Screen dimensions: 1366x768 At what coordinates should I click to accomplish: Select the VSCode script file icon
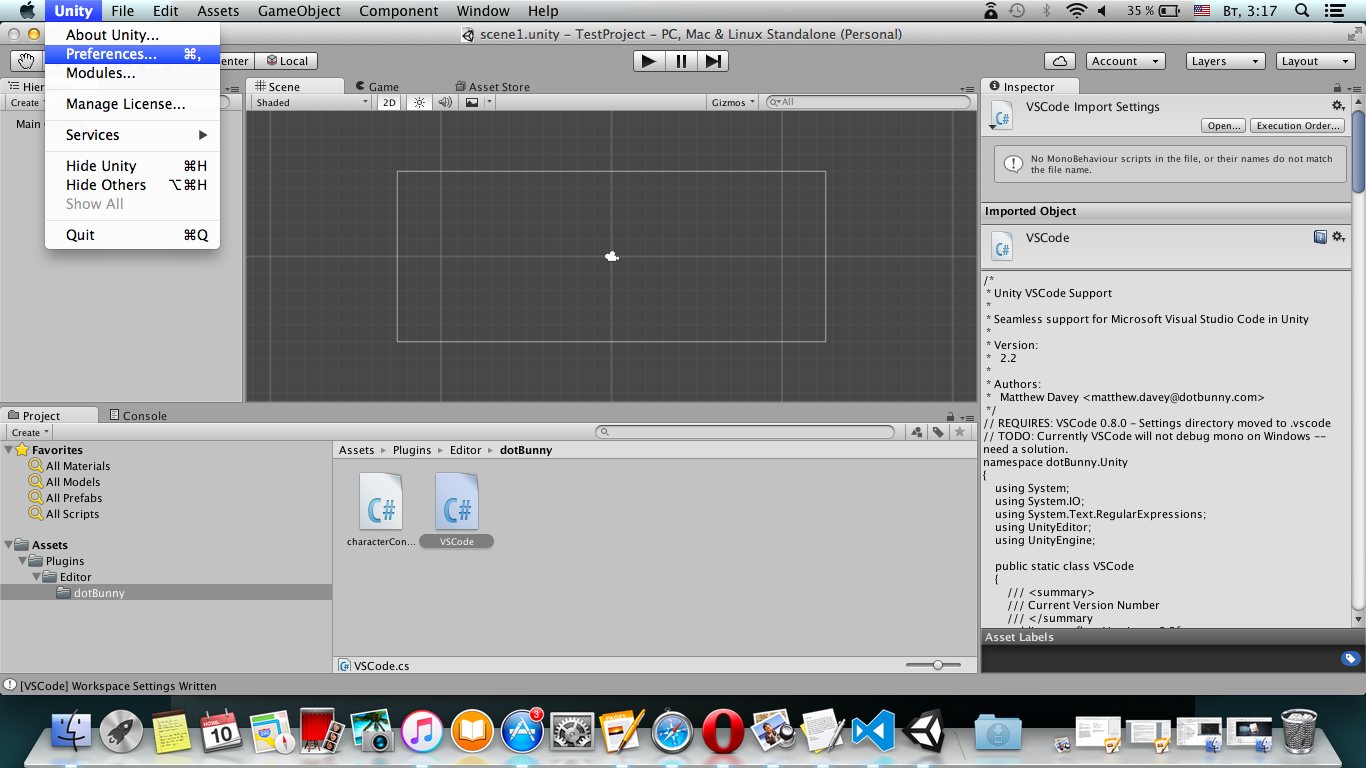[457, 502]
